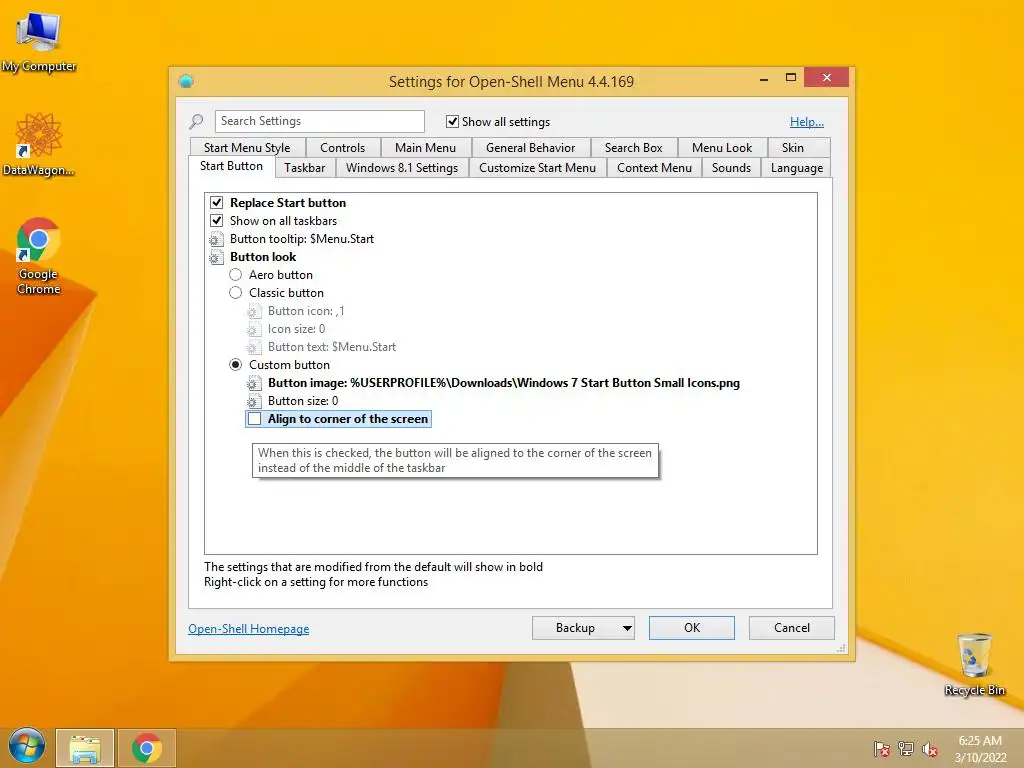The width and height of the screenshot is (1024, 768).
Task: Uncheck Show all settings
Action: (452, 121)
